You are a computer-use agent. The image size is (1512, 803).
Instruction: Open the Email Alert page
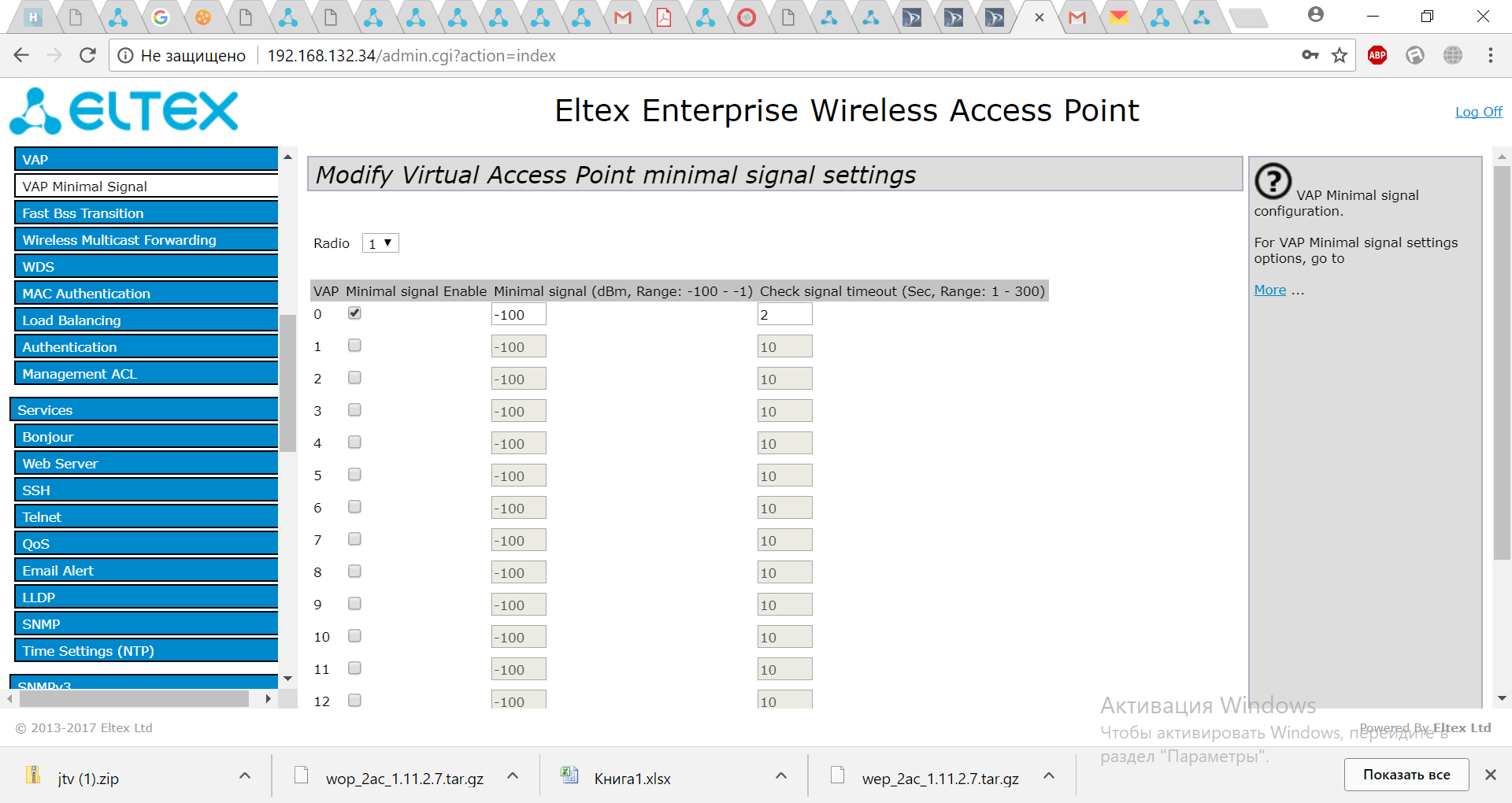(146, 571)
